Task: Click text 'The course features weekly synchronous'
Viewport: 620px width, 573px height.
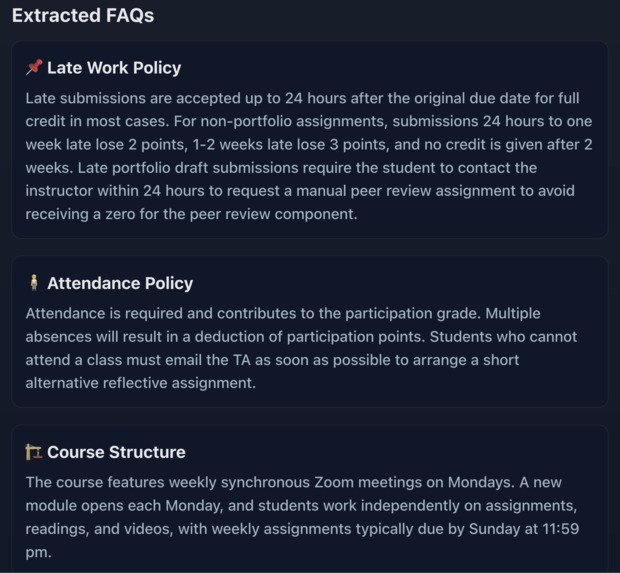Action: tap(168, 482)
